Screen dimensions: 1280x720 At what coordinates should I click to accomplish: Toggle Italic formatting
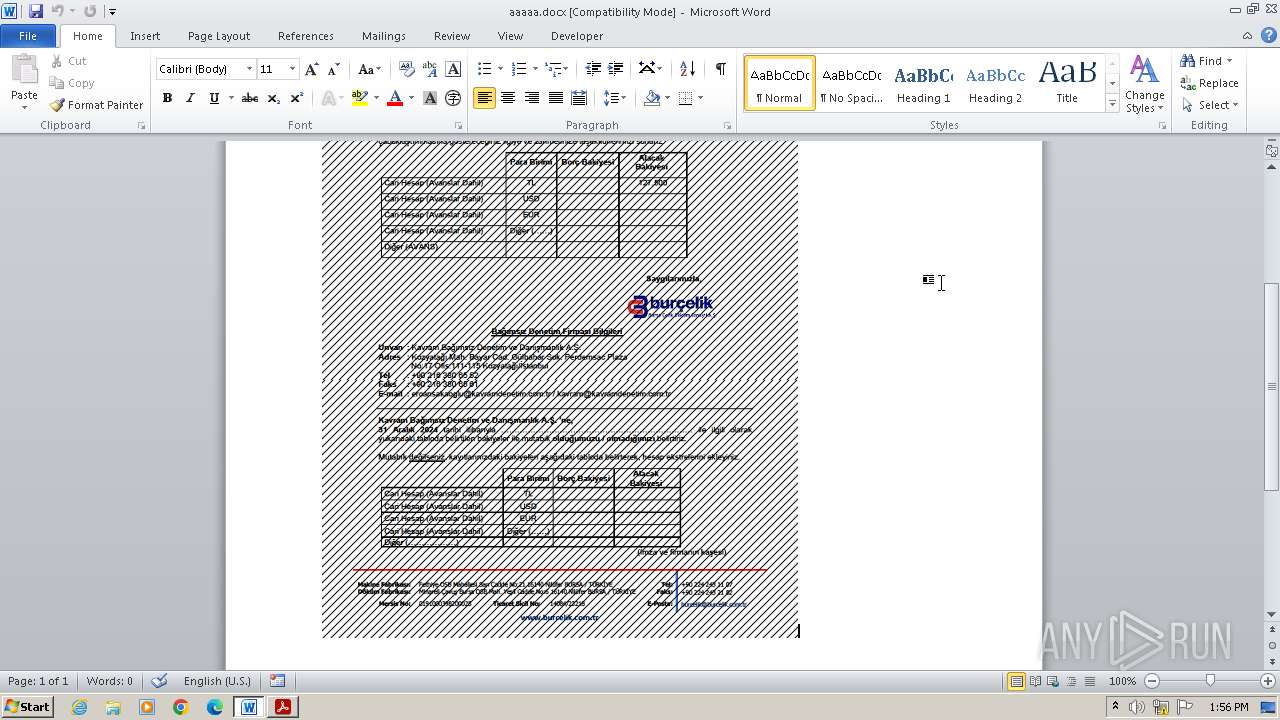point(190,98)
